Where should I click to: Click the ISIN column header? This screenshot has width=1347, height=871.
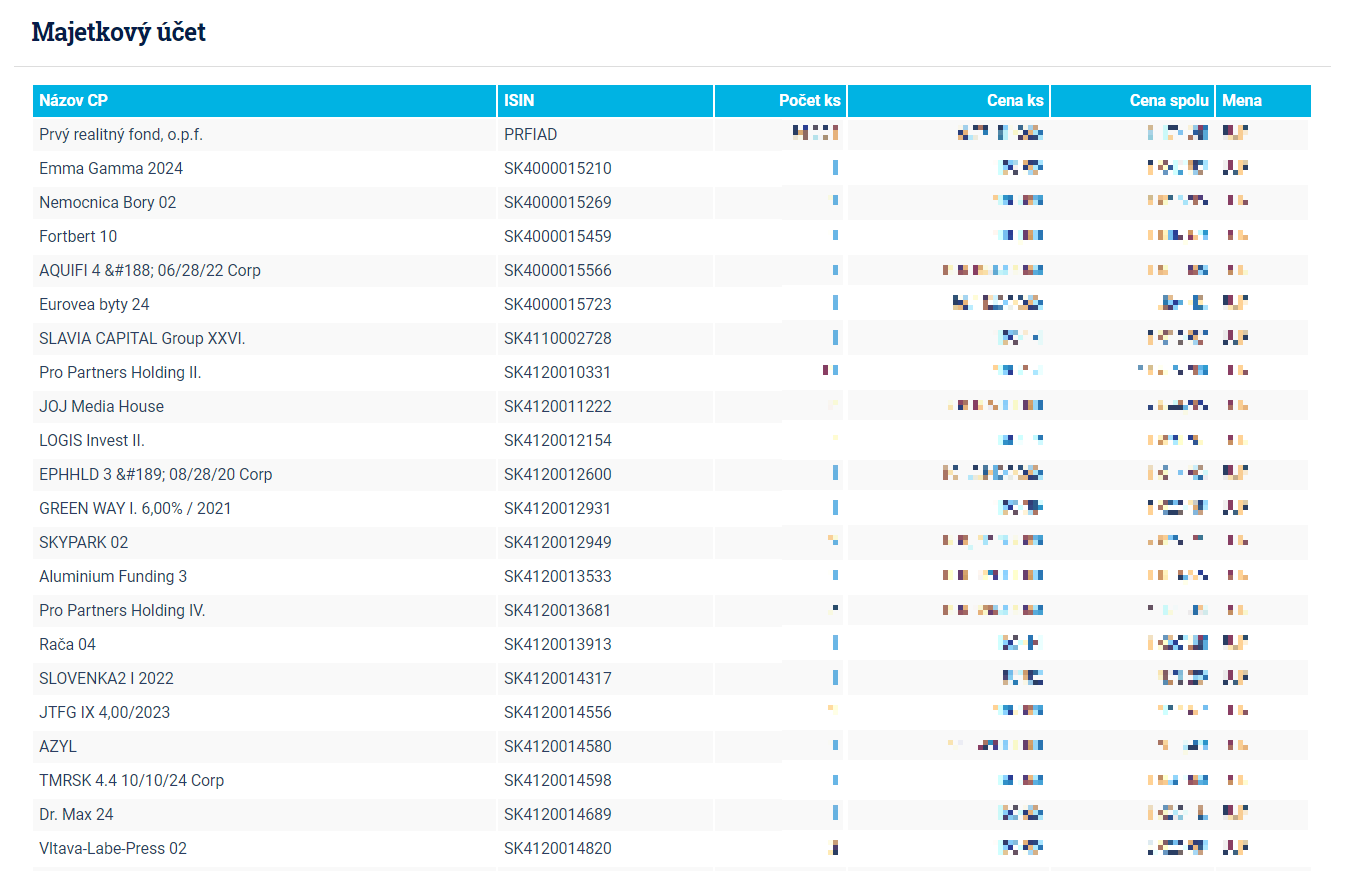click(x=606, y=101)
